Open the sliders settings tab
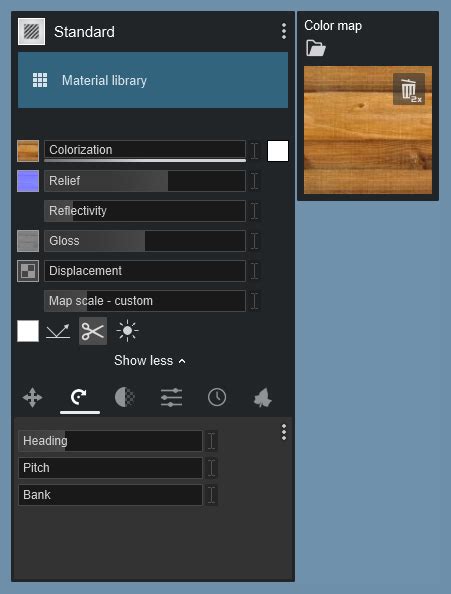This screenshot has width=451, height=594. point(171,398)
